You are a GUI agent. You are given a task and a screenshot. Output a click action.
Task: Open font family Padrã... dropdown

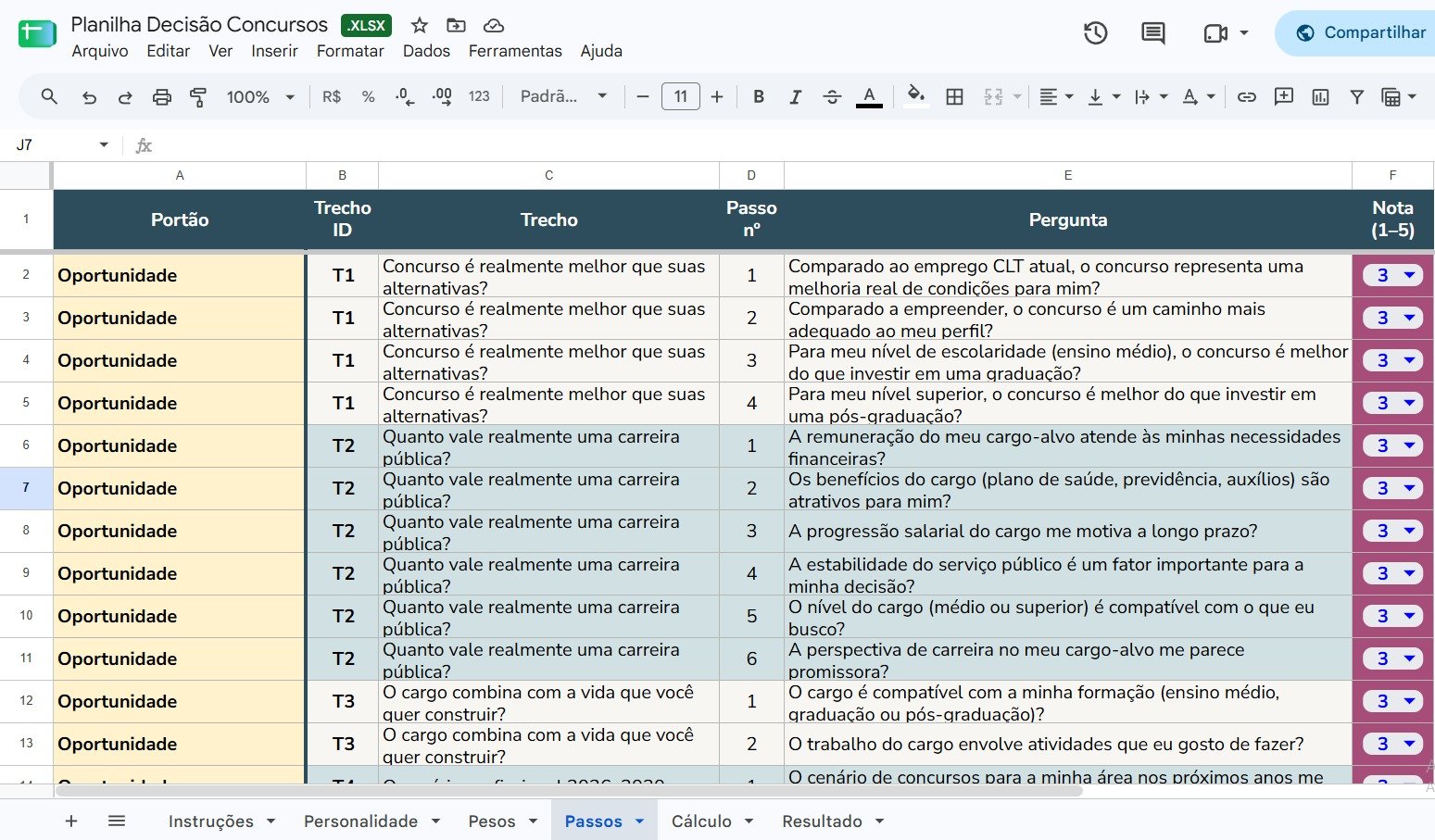(x=564, y=96)
